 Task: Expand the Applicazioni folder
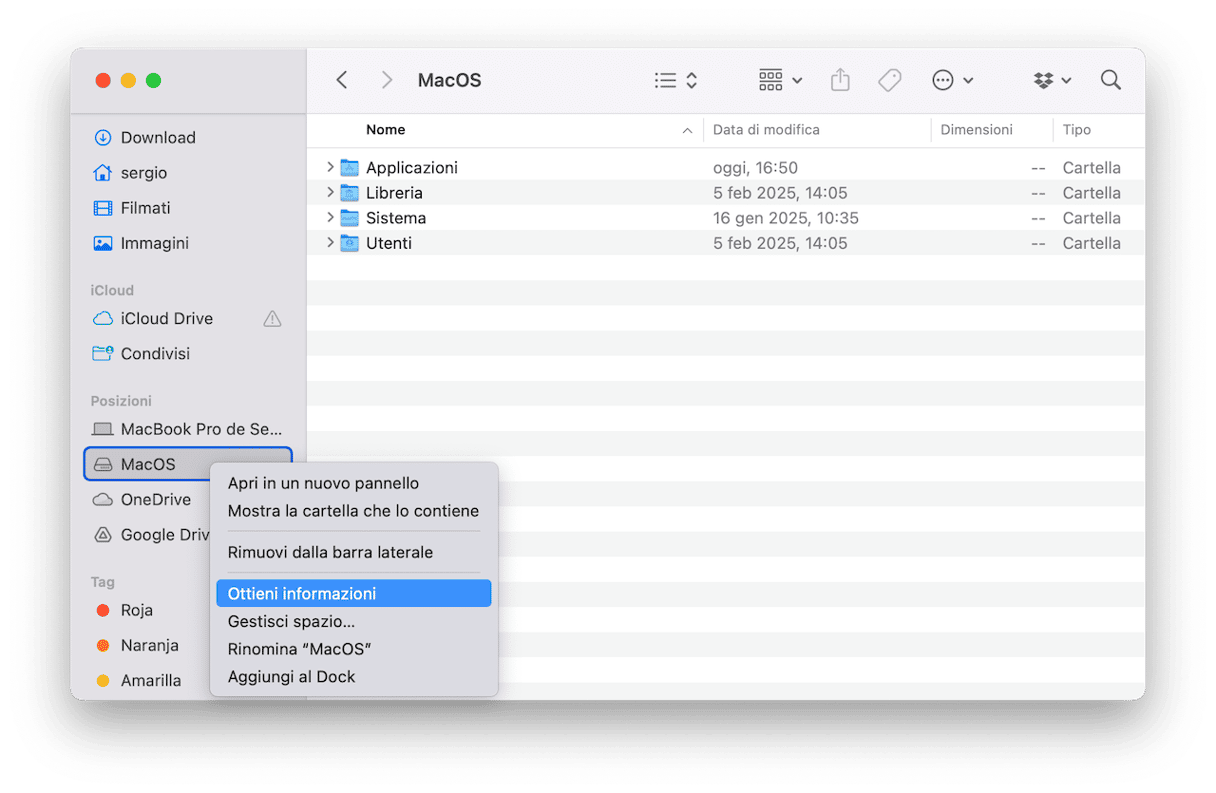330,167
